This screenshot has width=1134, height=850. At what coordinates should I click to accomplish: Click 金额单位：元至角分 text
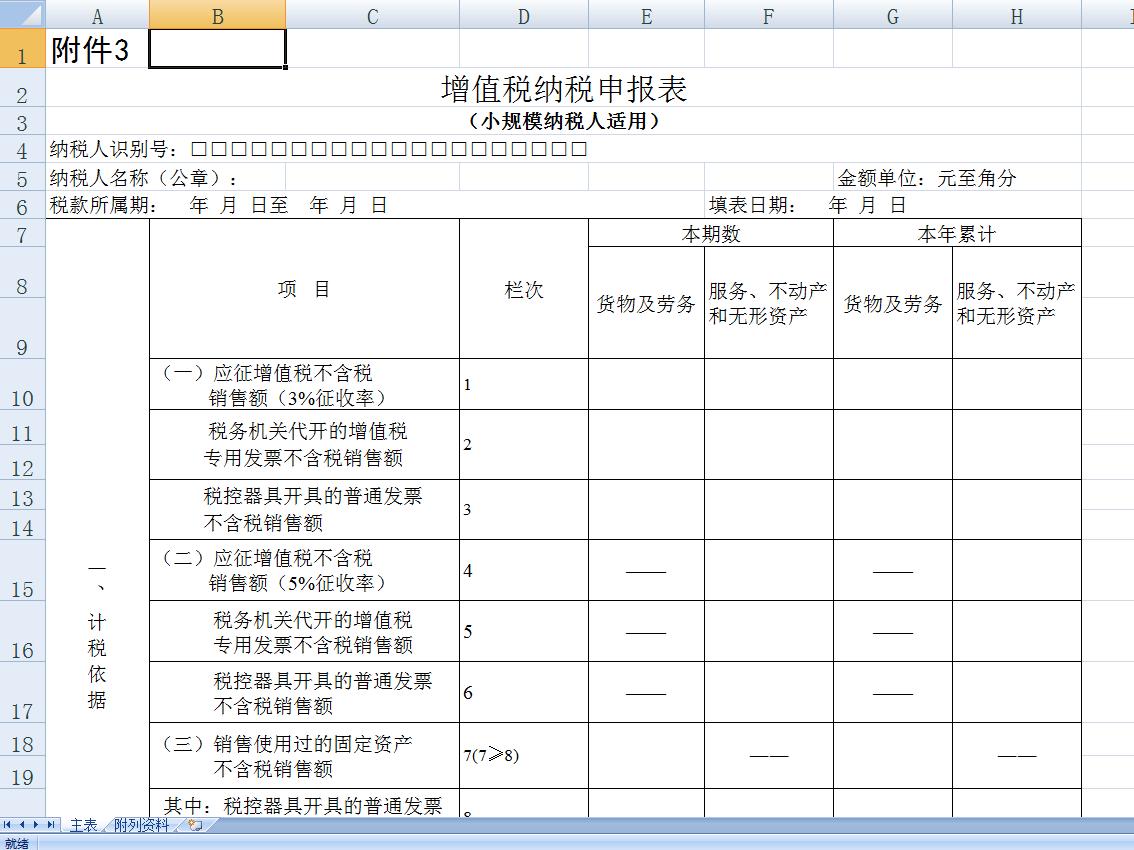click(927, 178)
